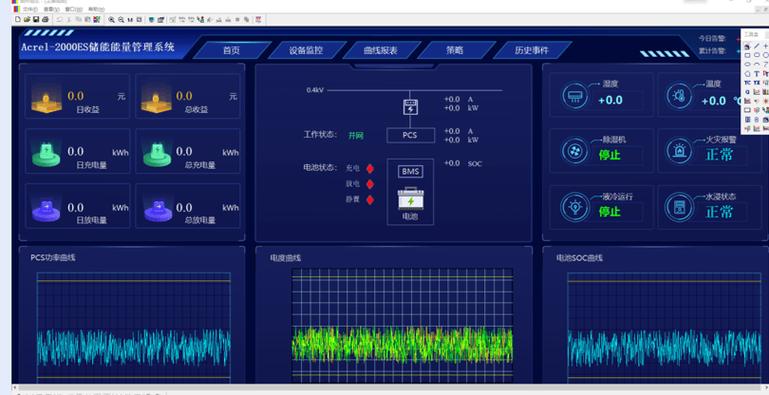Click the 液冷运行 icon
769x395 pixels.
(574, 207)
